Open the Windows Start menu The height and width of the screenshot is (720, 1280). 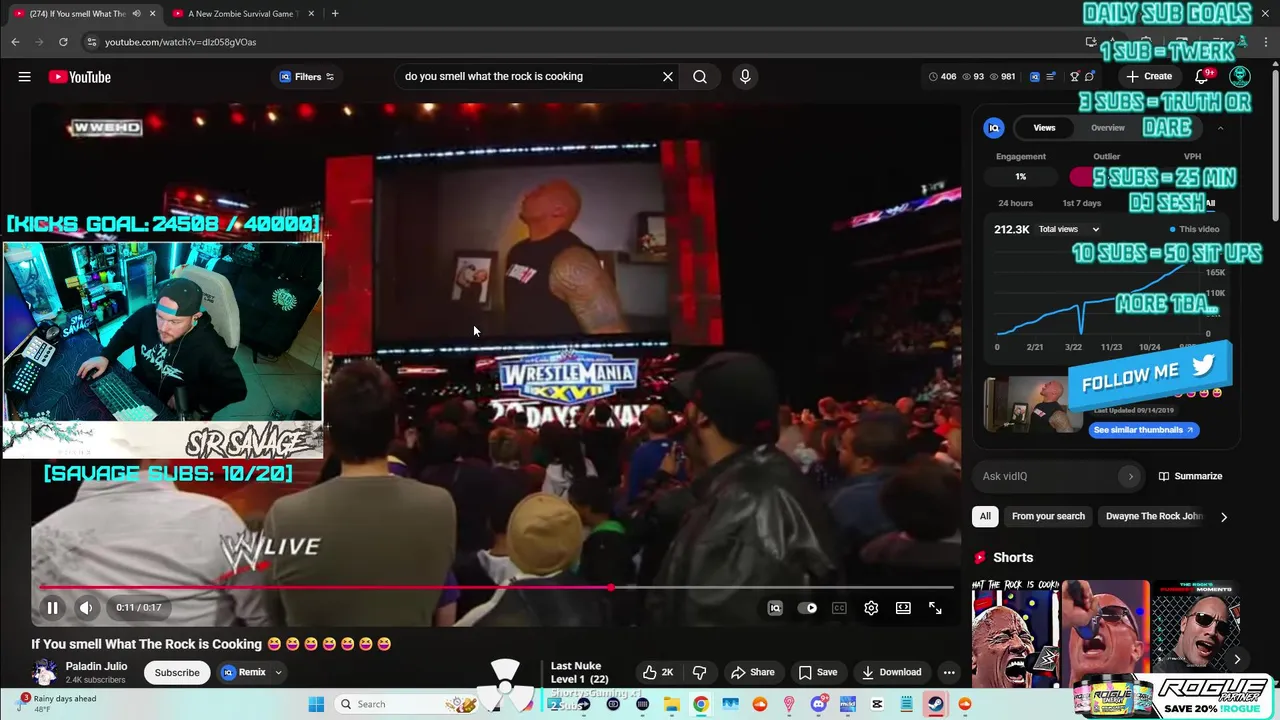coord(316,704)
